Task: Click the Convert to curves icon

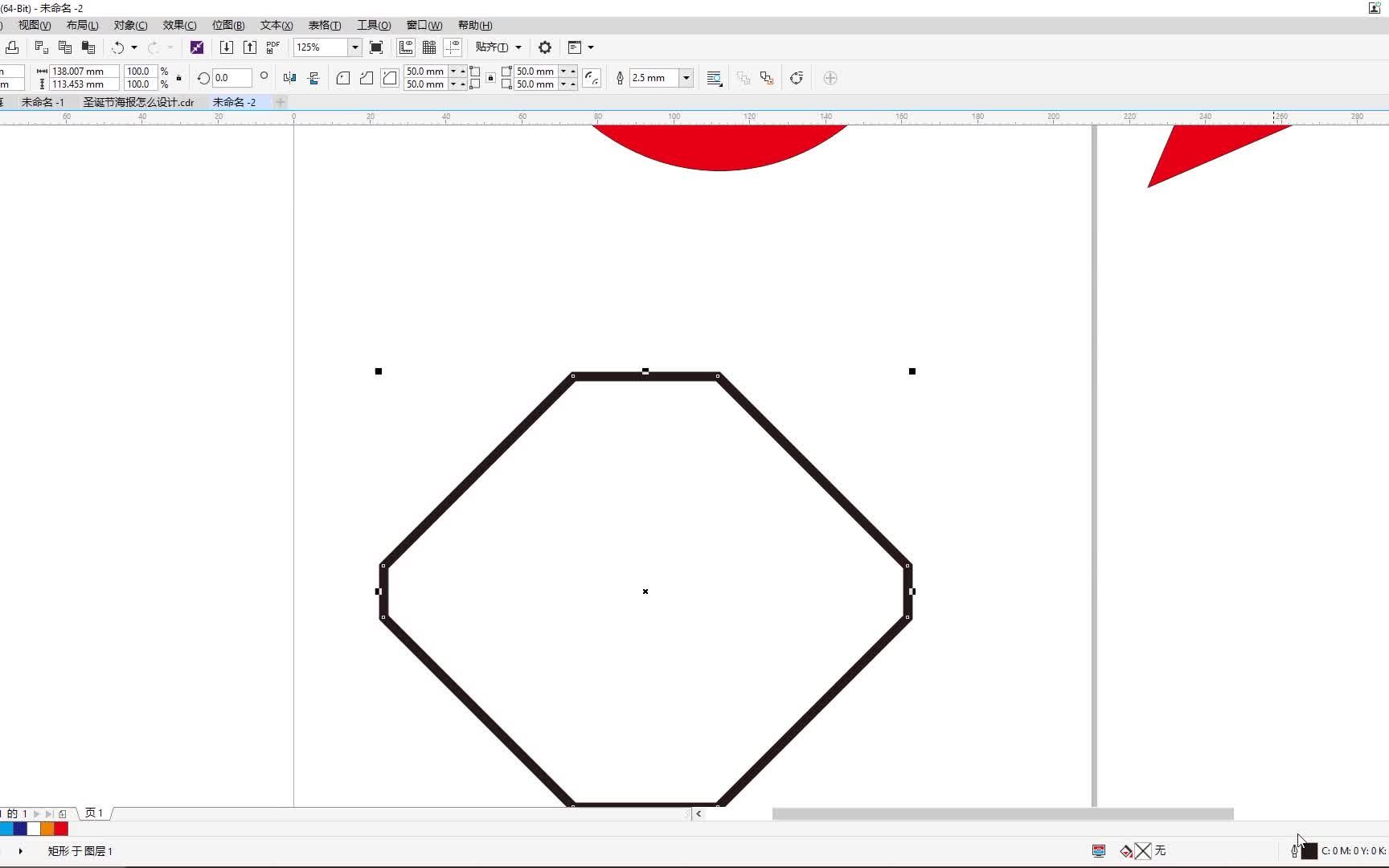Action: click(797, 78)
